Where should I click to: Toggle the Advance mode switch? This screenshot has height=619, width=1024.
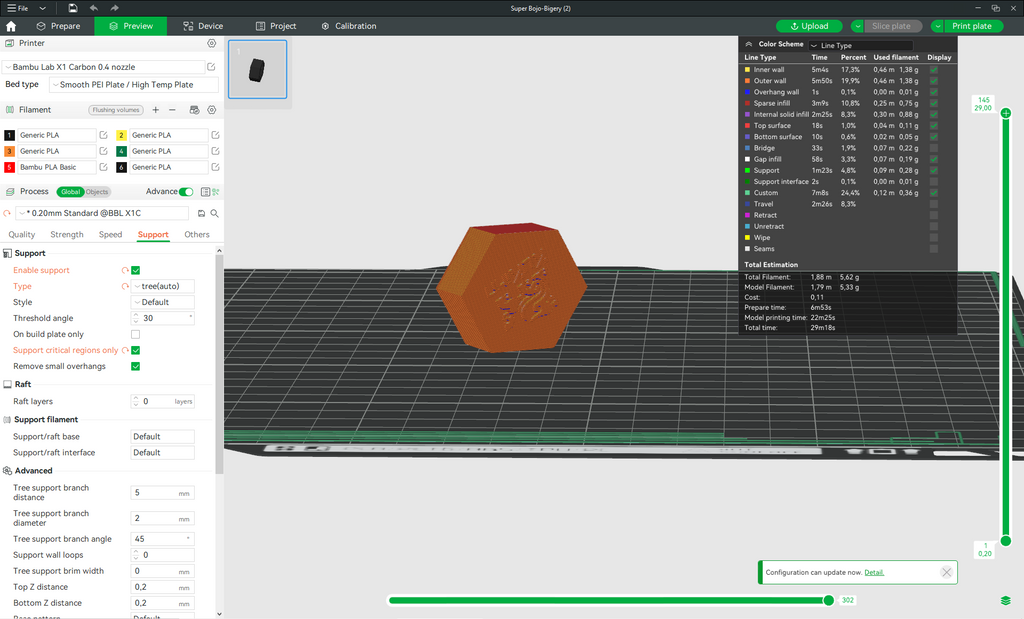tap(186, 192)
